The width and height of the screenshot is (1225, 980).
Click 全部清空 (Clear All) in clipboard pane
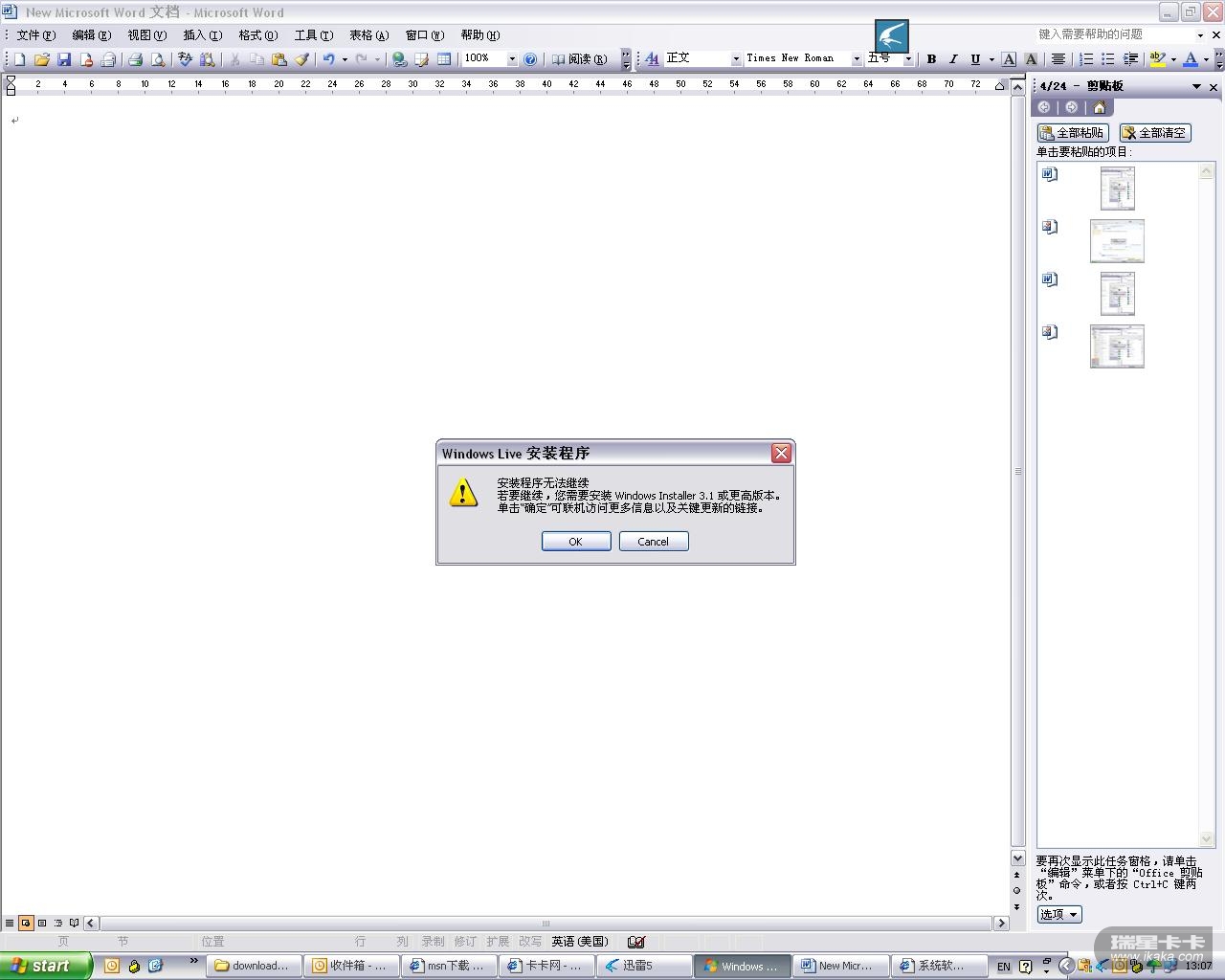tap(1155, 133)
